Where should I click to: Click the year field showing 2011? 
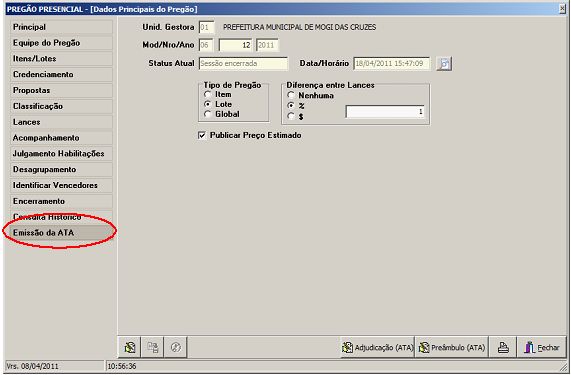tap(267, 46)
